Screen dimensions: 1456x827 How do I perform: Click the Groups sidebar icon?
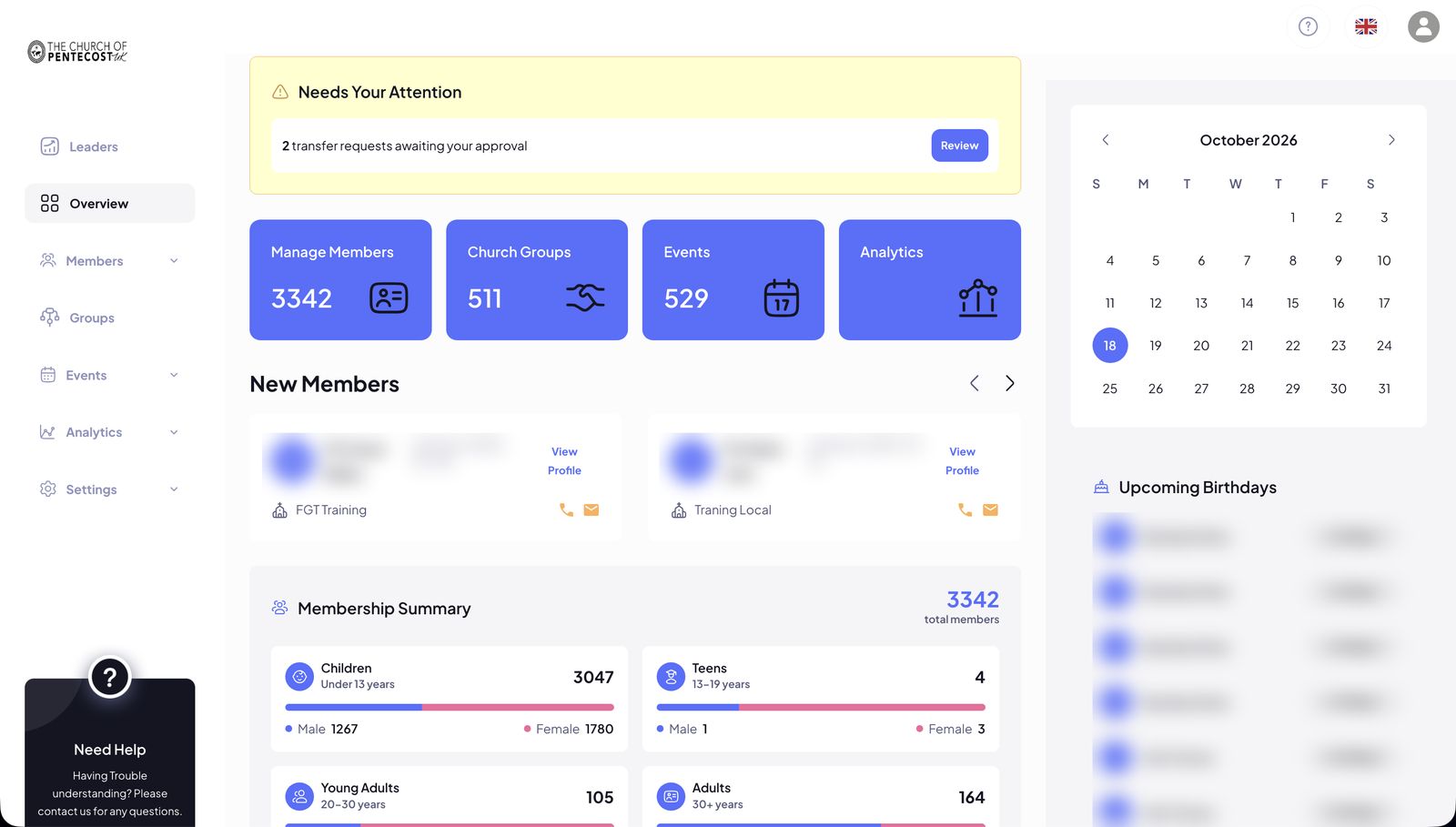(49, 318)
